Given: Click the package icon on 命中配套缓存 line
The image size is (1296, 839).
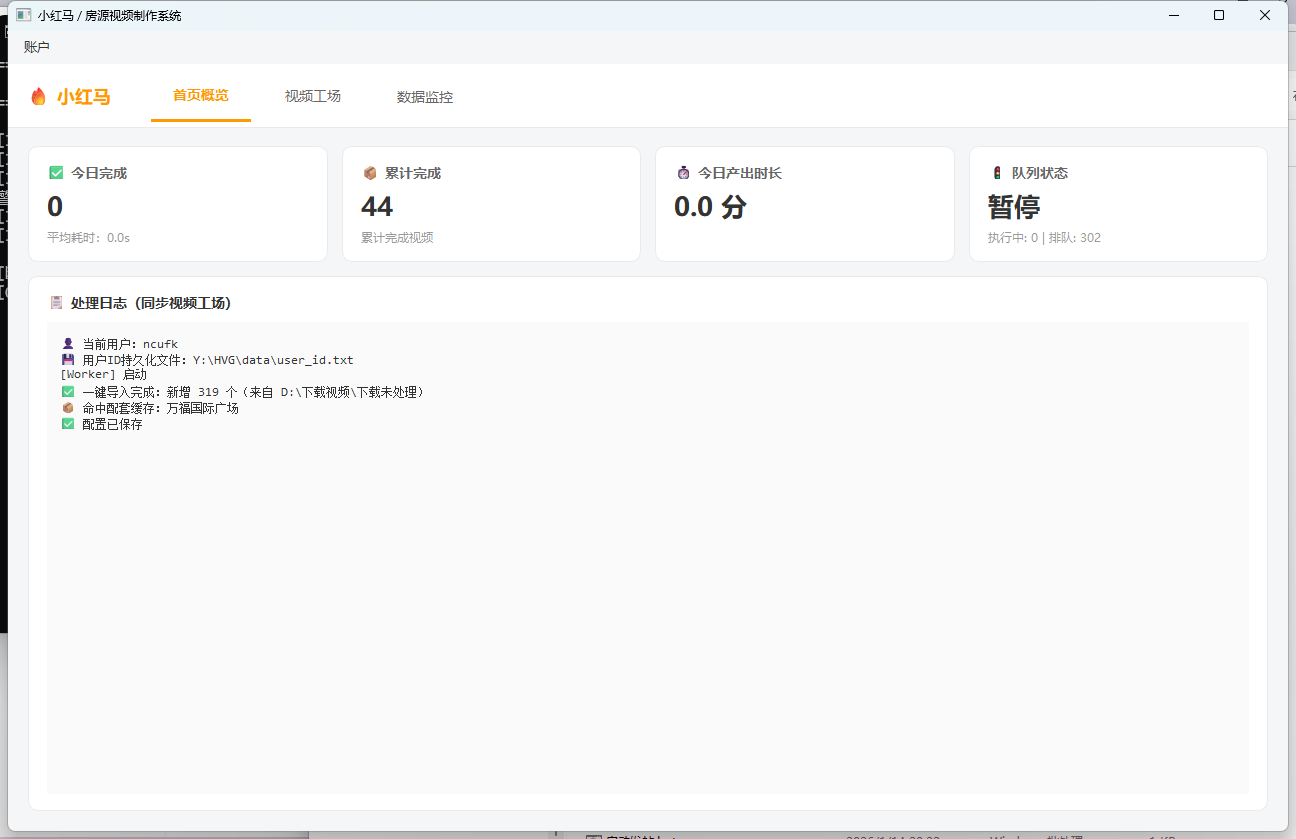Looking at the screenshot, I should pyautogui.click(x=68, y=408).
